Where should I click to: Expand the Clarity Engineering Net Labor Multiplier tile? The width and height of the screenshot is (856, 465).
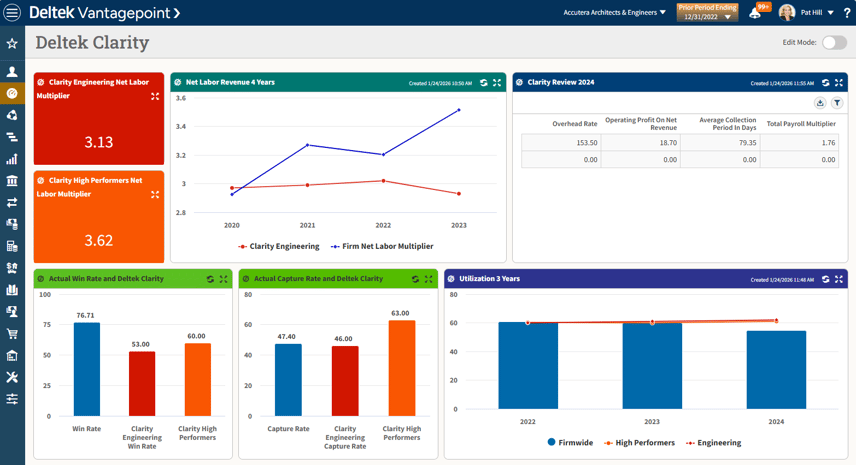(x=155, y=97)
